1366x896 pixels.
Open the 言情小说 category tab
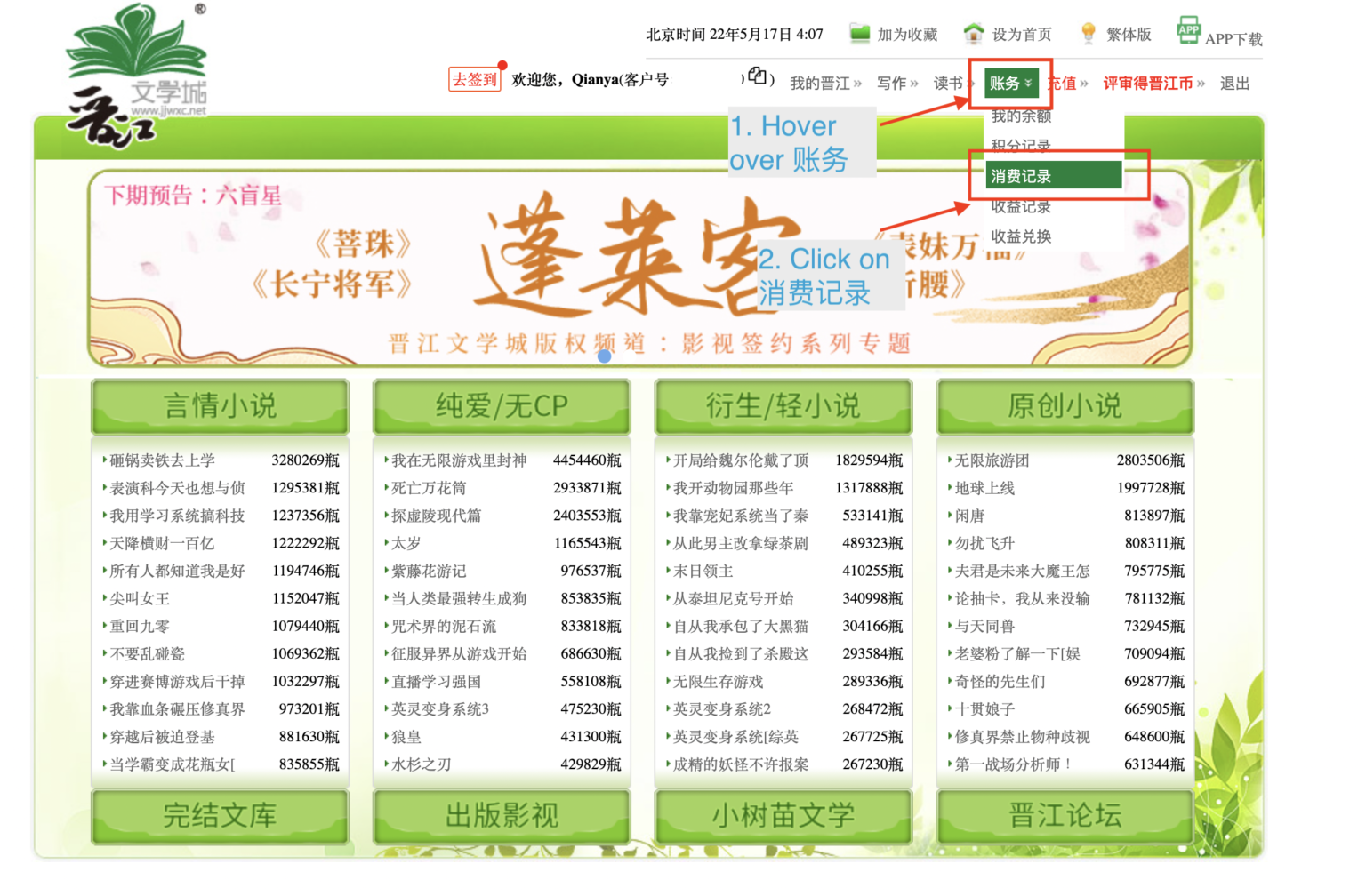(x=220, y=406)
